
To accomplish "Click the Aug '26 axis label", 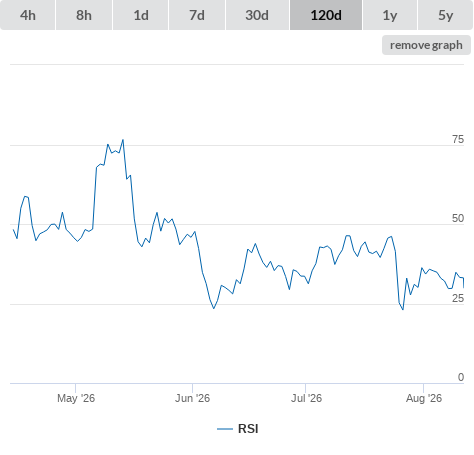I will click(x=424, y=398).
